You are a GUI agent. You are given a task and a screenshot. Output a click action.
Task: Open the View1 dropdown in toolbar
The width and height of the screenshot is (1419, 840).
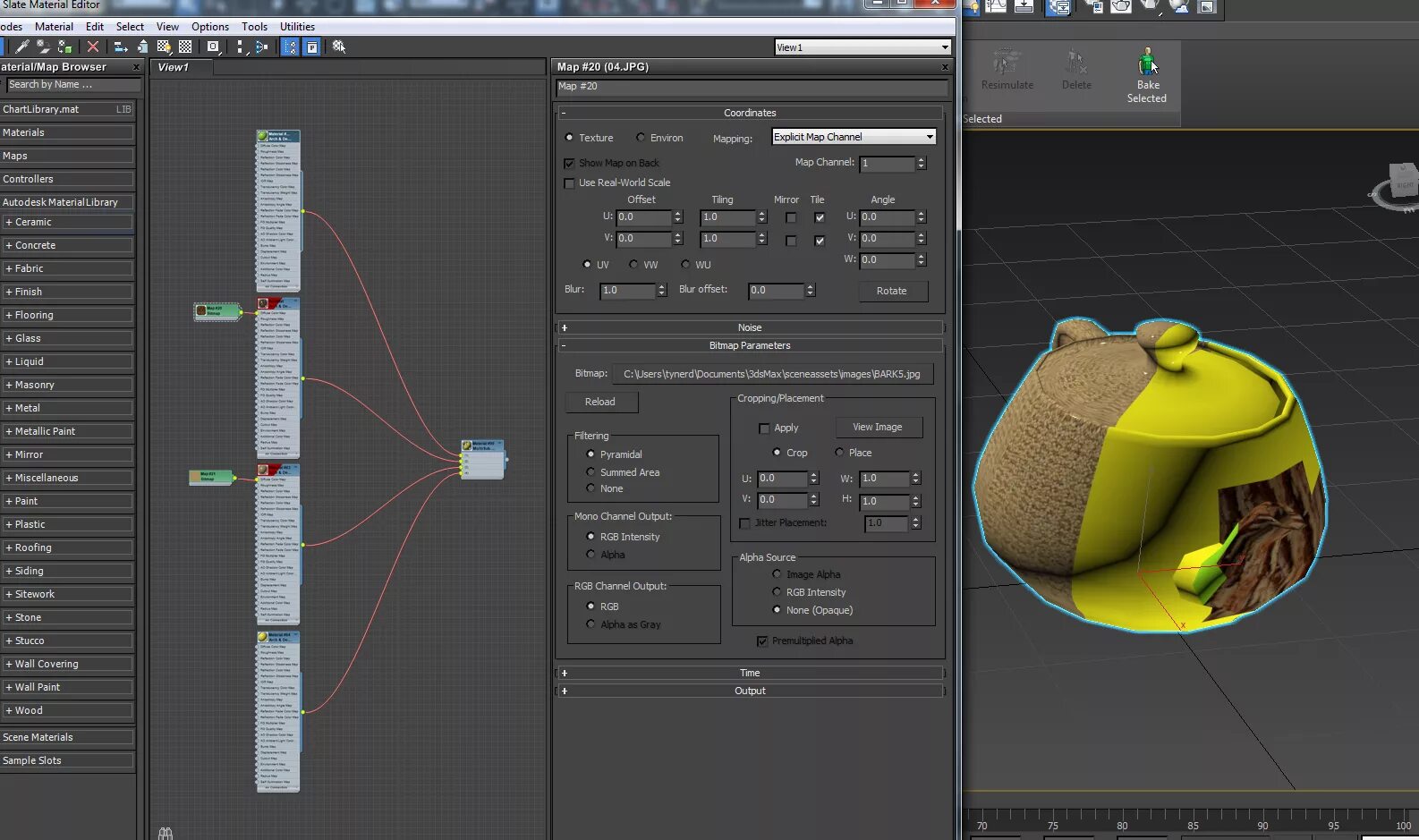coord(862,47)
